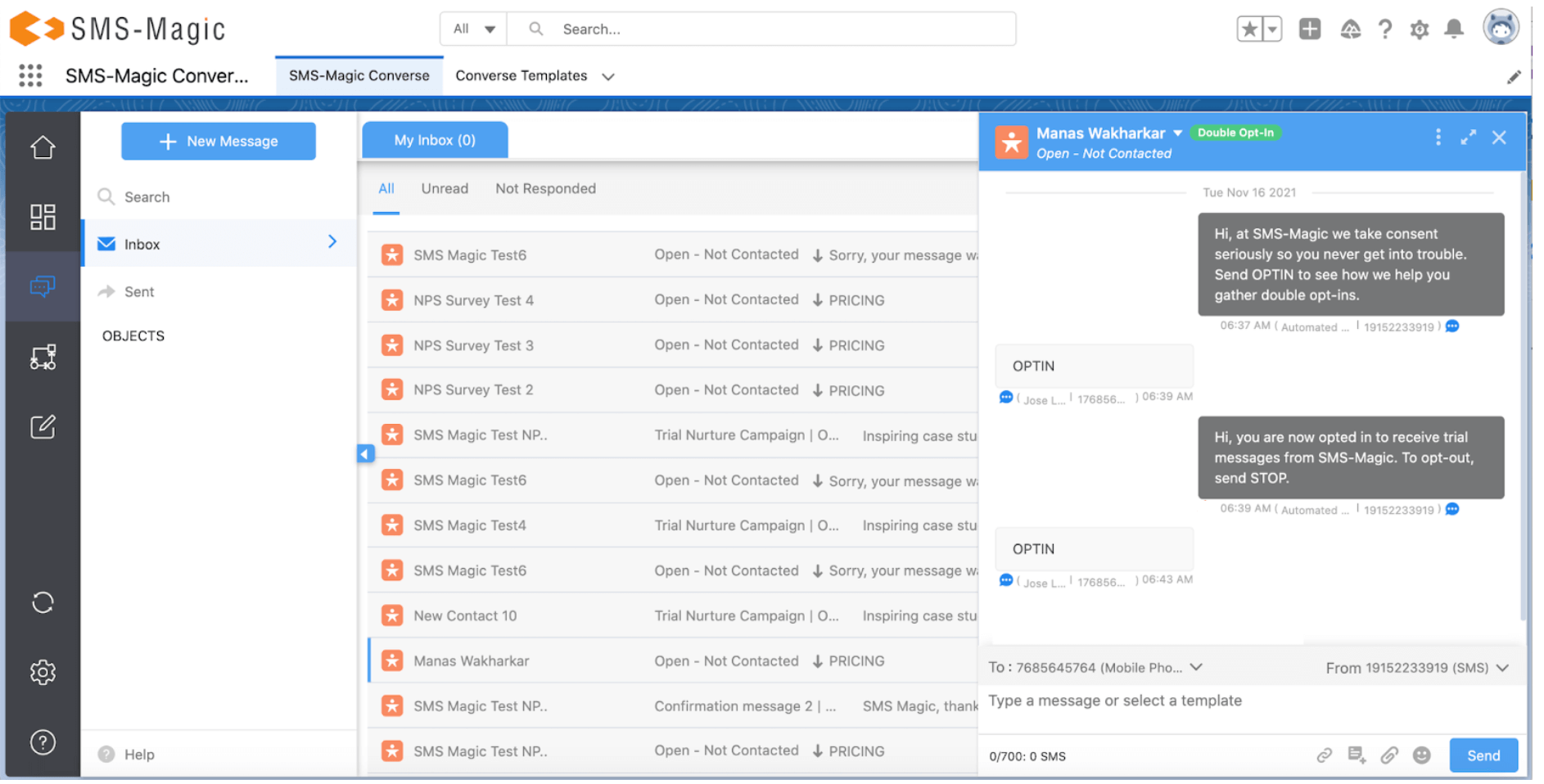
Task: Open the Inbox folder
Action: [219, 243]
